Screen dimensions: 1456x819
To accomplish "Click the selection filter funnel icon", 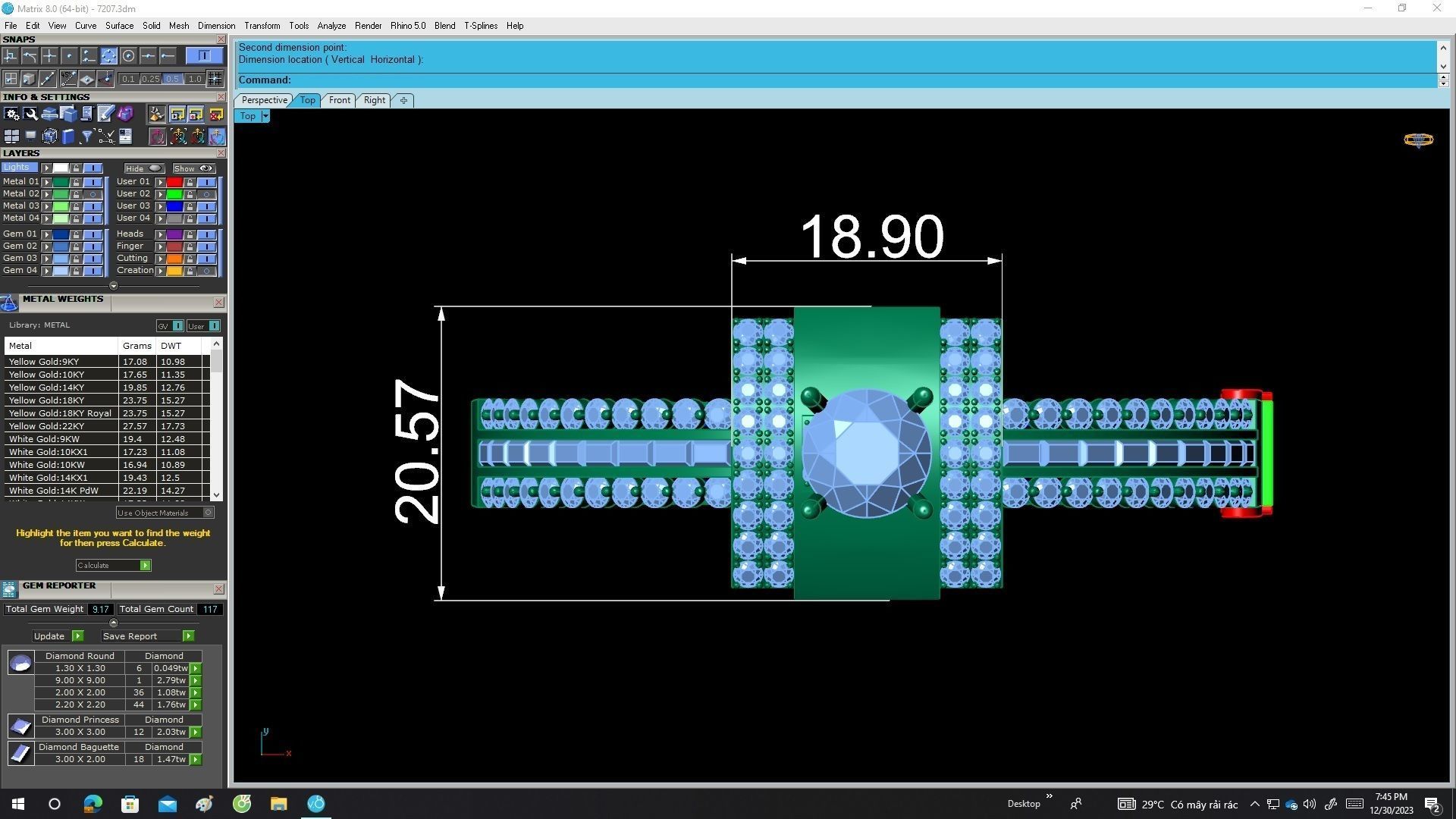I will click(86, 136).
